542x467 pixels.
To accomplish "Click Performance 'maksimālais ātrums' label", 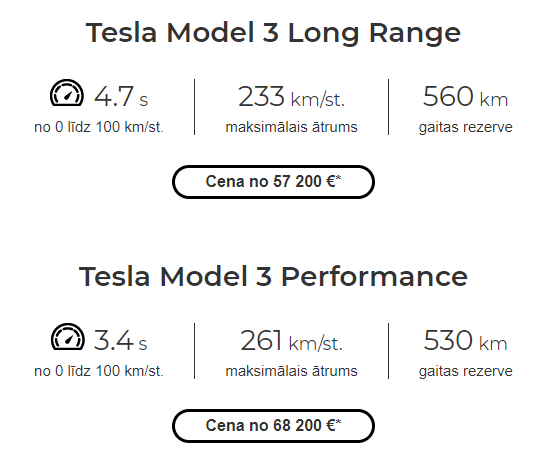I will (x=291, y=371).
